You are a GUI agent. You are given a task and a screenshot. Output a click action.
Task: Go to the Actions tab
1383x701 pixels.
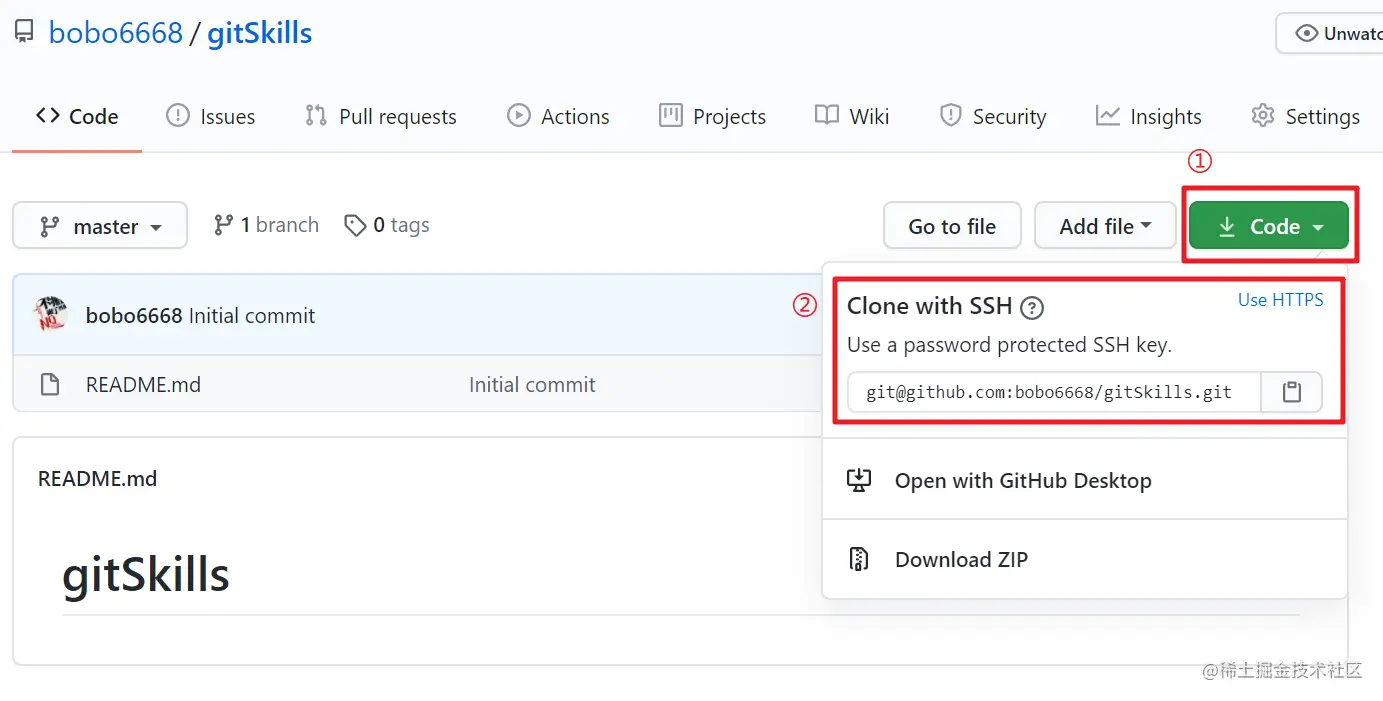click(x=558, y=117)
